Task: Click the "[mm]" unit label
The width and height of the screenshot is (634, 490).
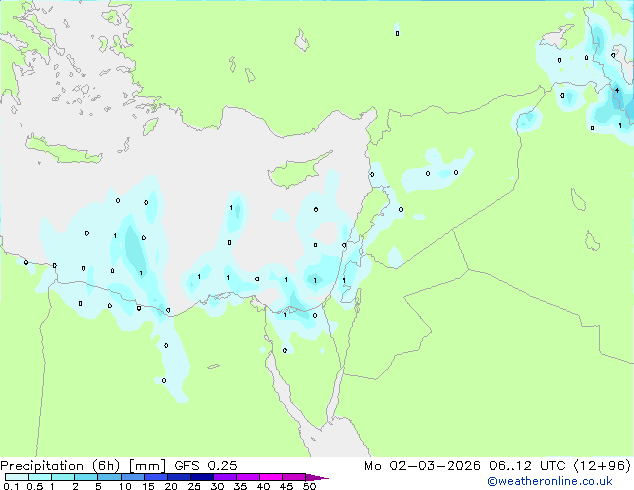Action: pyautogui.click(x=147, y=466)
